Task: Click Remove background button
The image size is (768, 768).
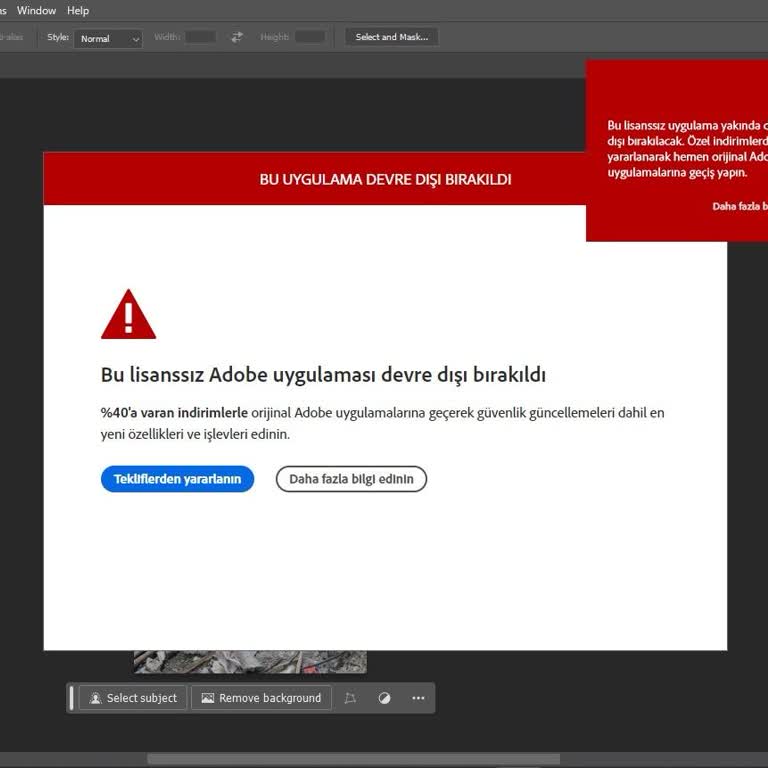Action: tap(262, 698)
